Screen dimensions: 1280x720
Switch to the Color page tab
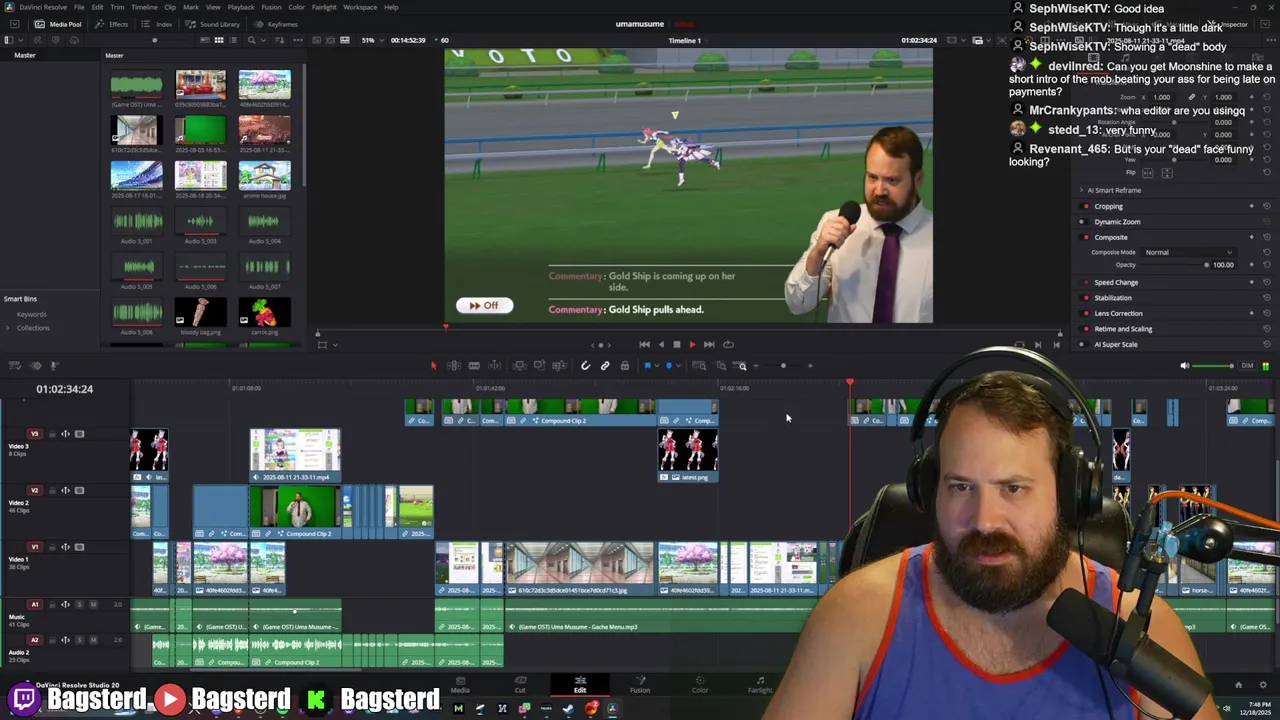(700, 685)
